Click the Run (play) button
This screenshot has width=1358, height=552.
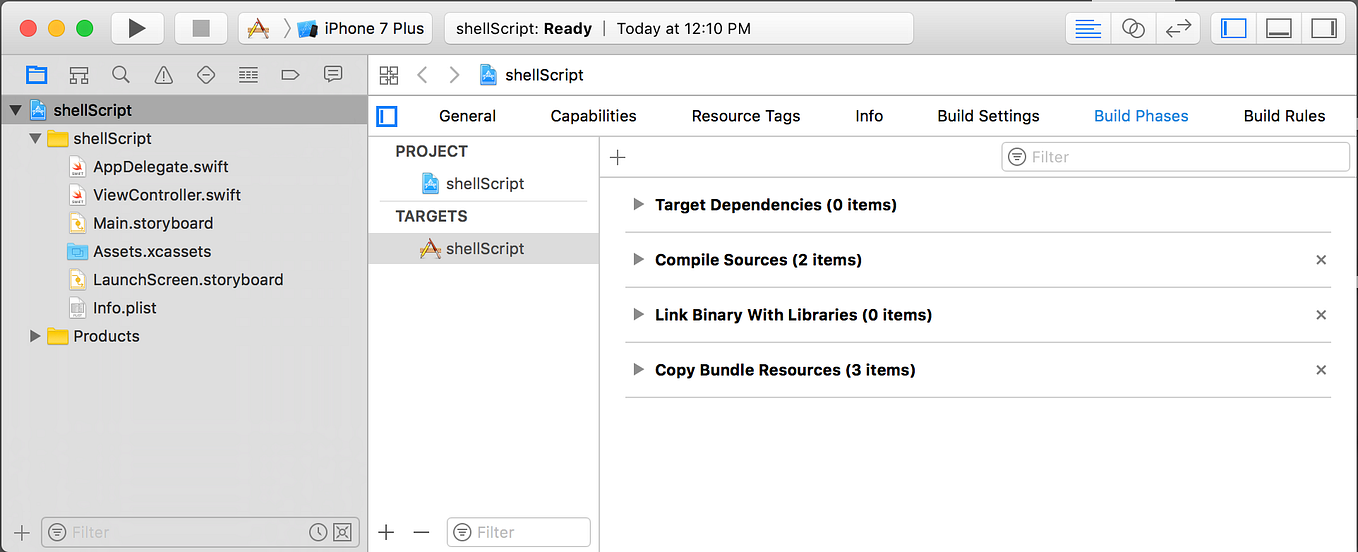(137, 28)
